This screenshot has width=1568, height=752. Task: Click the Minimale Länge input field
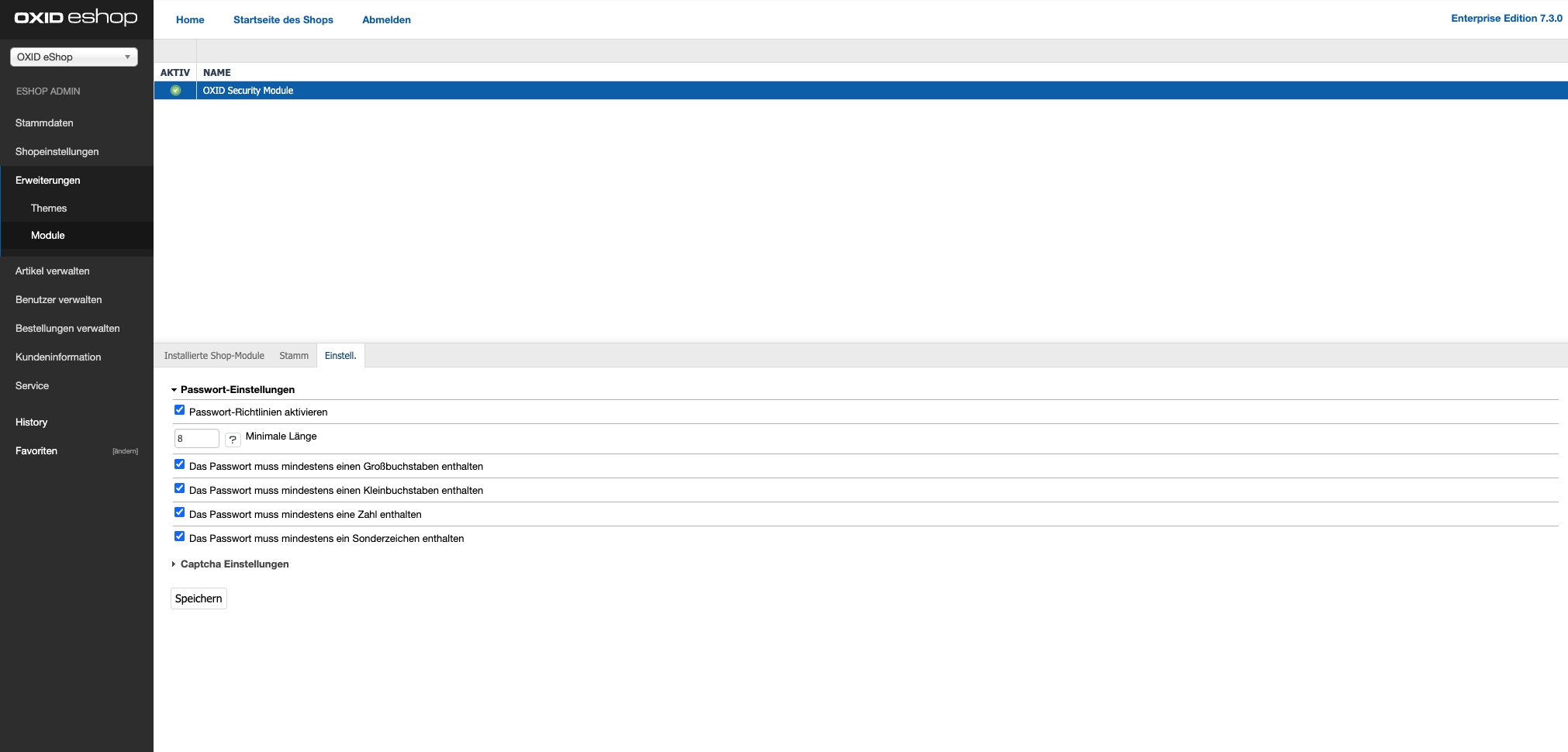(196, 439)
